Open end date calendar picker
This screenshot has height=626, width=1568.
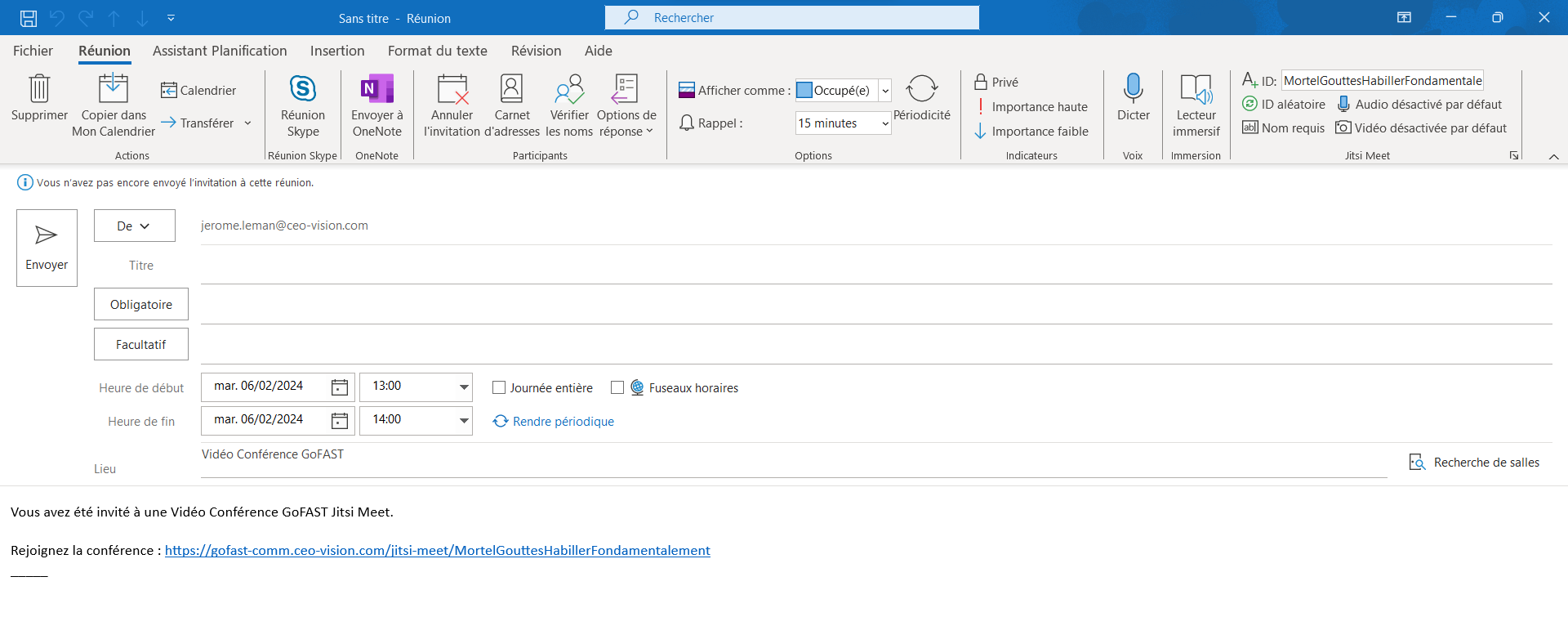pyautogui.click(x=340, y=421)
